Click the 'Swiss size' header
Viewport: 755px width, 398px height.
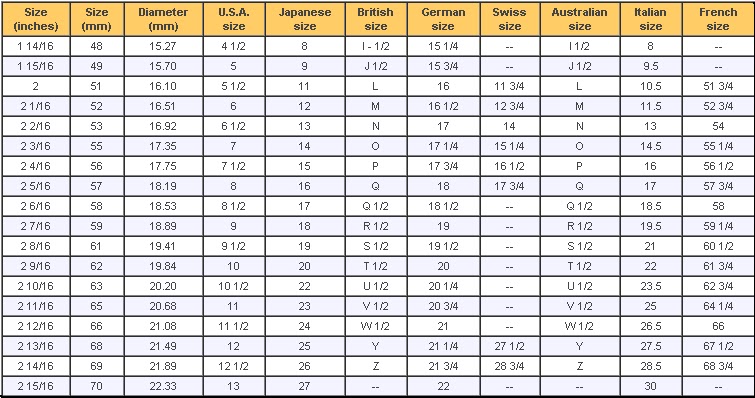pyautogui.click(x=509, y=19)
